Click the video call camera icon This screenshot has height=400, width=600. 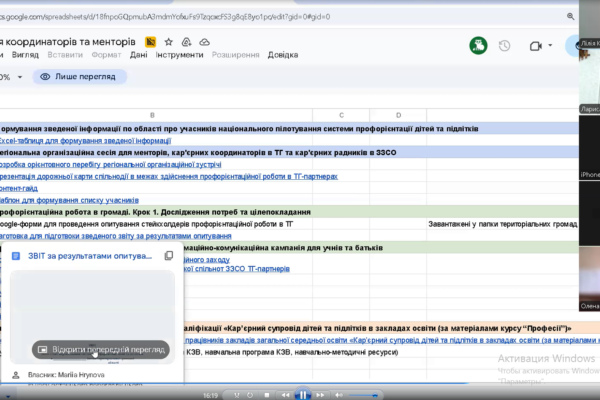535,46
